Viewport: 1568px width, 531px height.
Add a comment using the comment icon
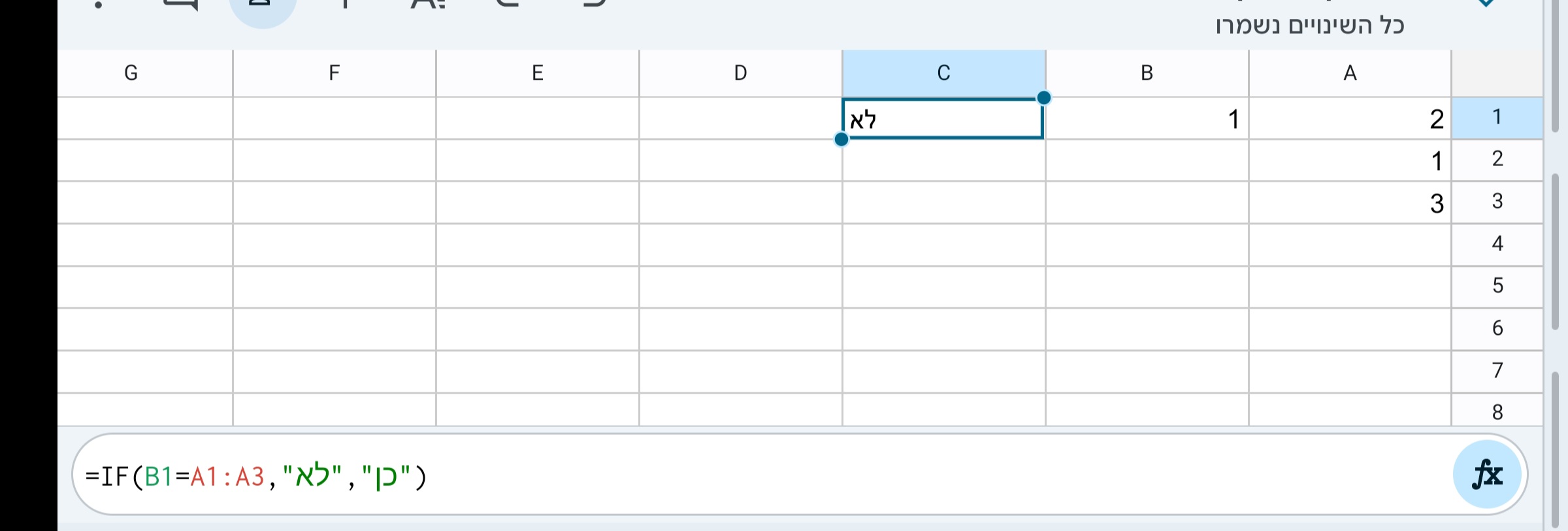tap(183, 7)
